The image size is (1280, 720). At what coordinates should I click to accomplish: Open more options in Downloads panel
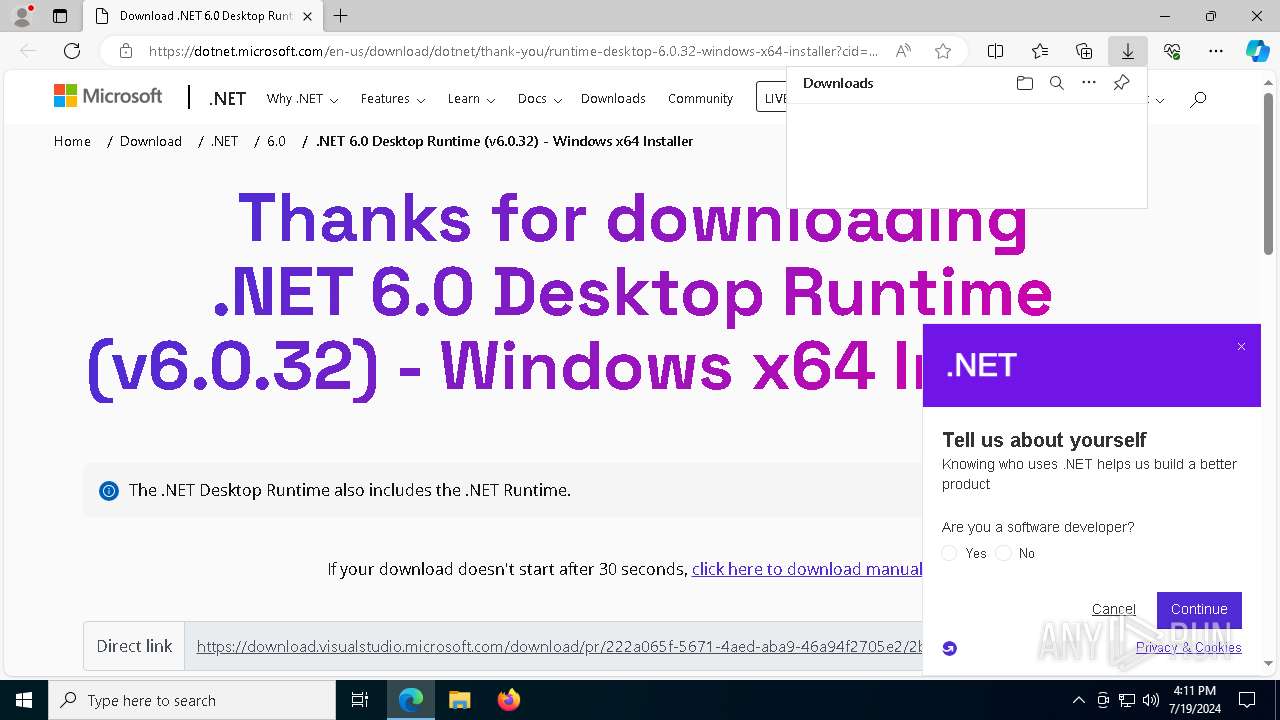(1089, 83)
